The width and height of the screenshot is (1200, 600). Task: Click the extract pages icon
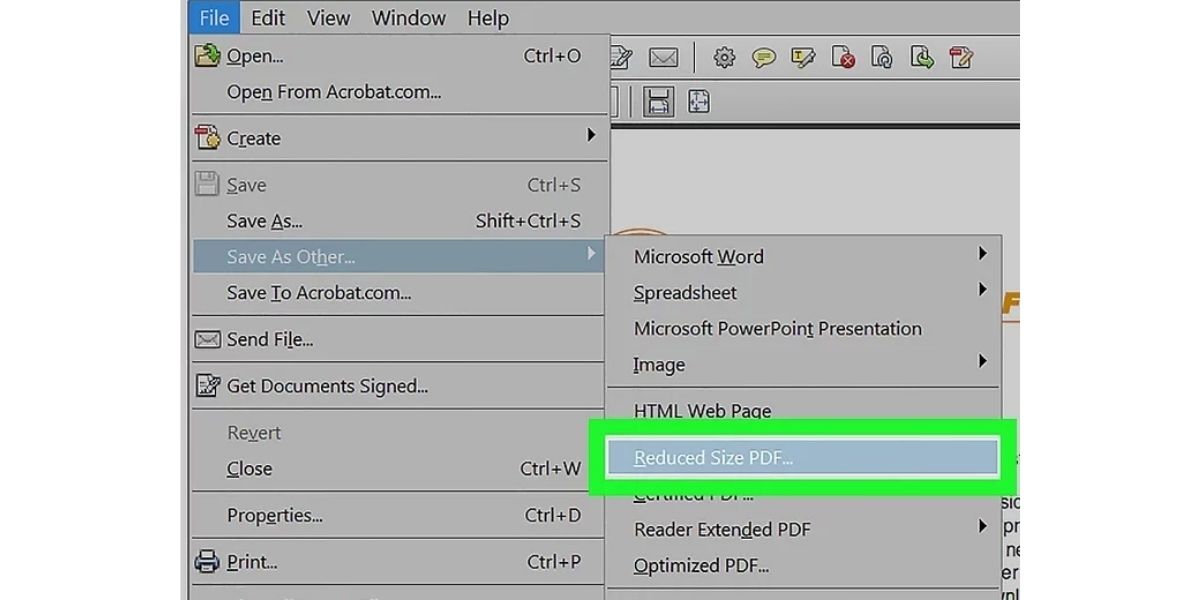pyautogui.click(x=921, y=58)
